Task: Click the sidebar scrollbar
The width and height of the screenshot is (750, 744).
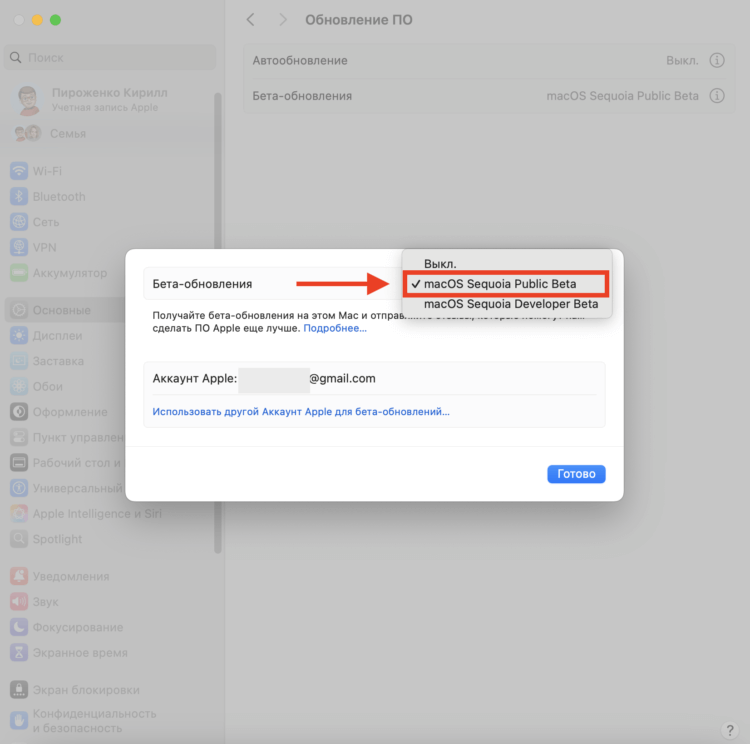Action: [218, 323]
